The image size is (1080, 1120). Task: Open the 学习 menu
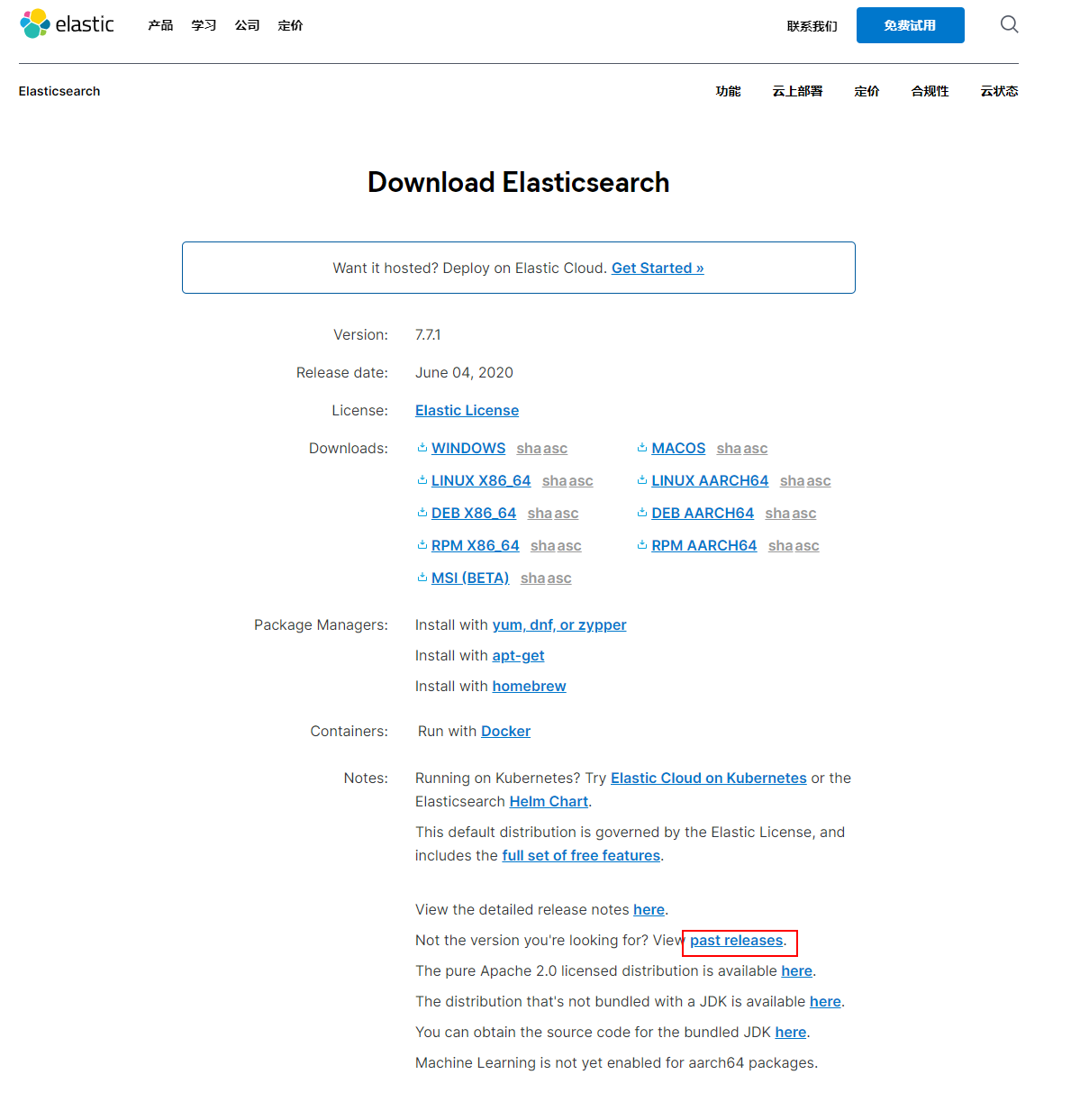pos(204,25)
